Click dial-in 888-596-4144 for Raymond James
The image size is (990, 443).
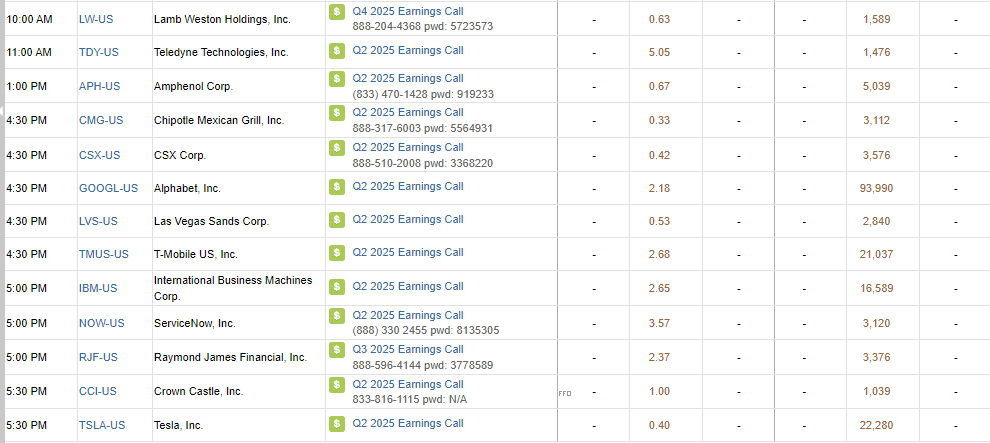pos(387,365)
